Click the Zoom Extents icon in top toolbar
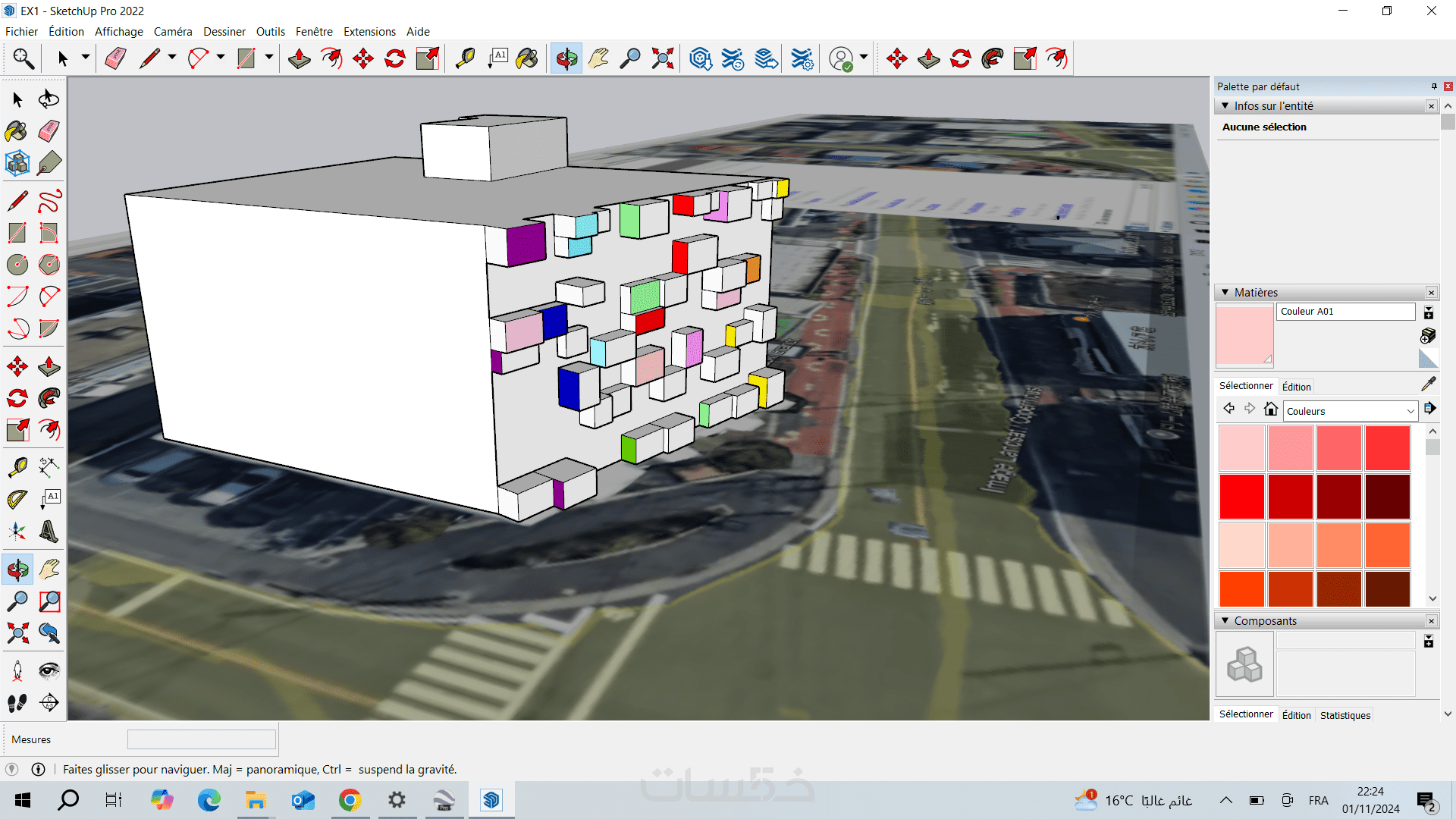The width and height of the screenshot is (1456, 819). click(x=662, y=58)
